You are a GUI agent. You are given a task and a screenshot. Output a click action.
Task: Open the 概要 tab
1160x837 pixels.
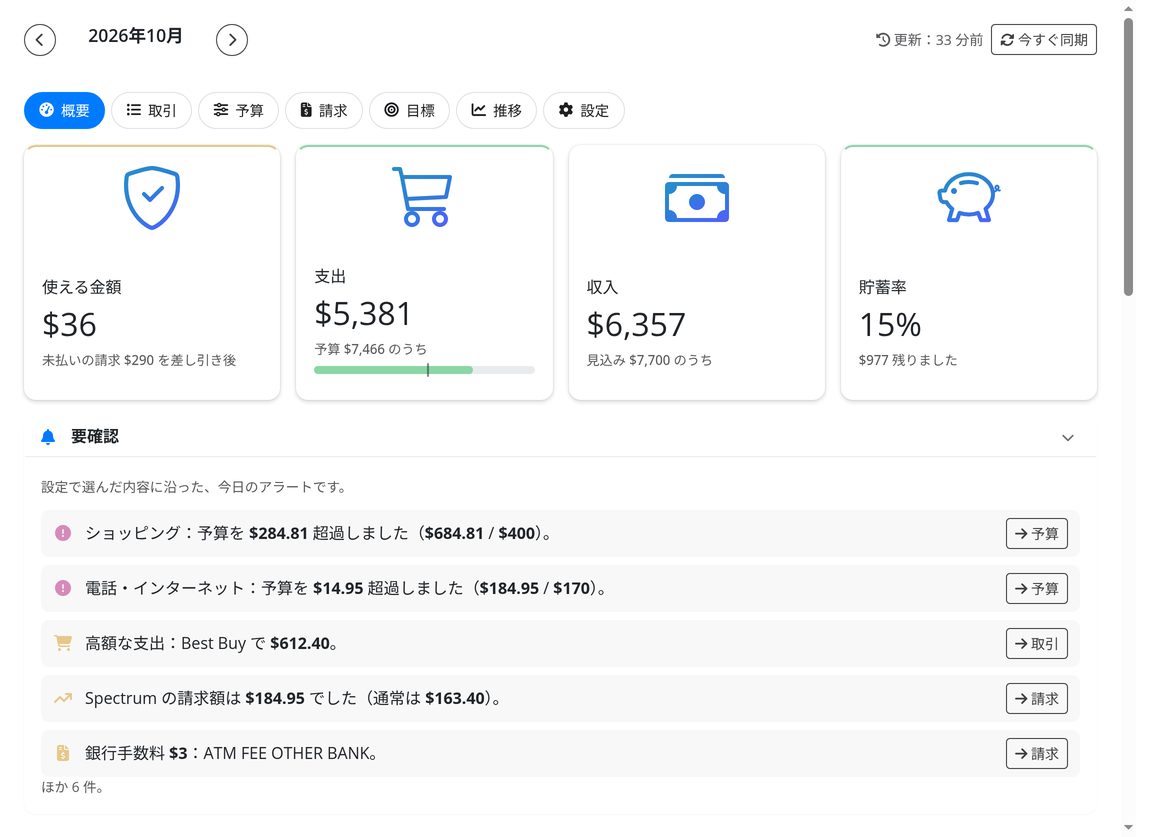pyautogui.click(x=64, y=110)
